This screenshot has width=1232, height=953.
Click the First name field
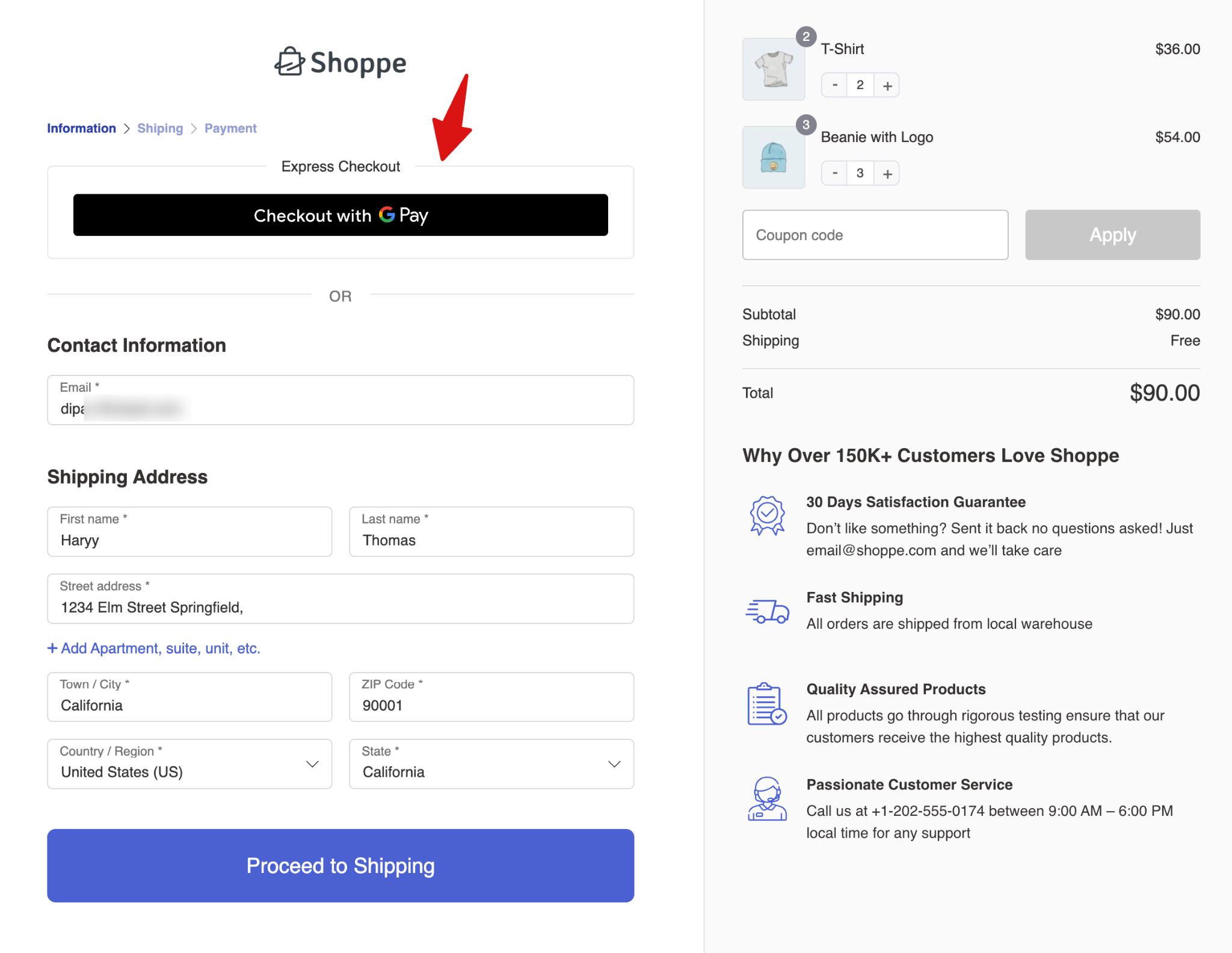(189, 531)
